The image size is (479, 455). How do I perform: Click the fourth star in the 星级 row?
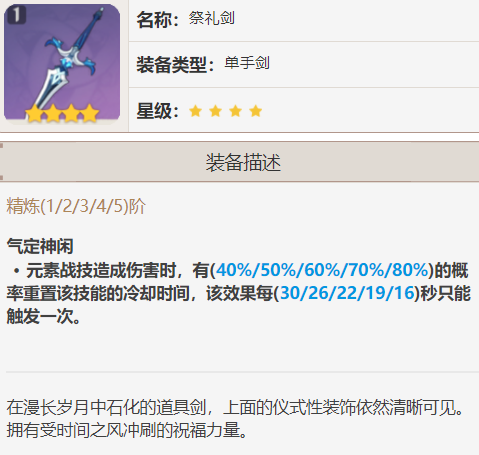[256, 111]
